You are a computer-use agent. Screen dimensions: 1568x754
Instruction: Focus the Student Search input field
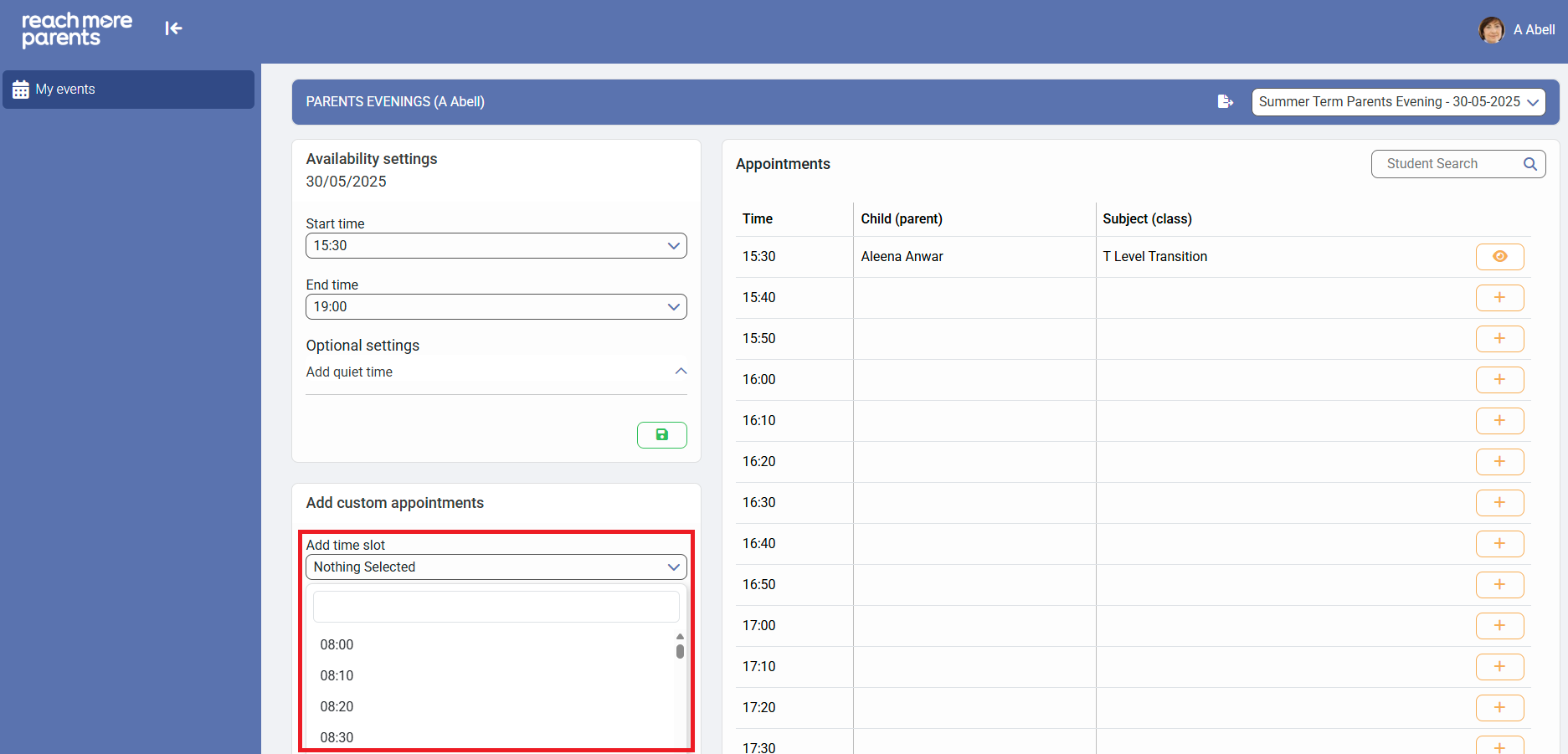click(x=1447, y=164)
